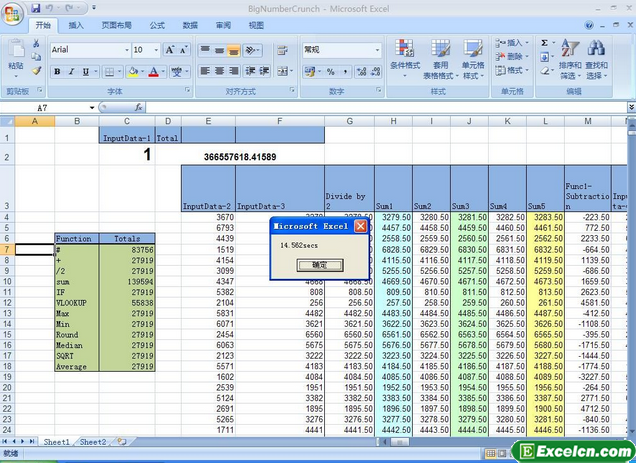
Task: Open format as table (套用表格格式)
Action: coord(440,59)
